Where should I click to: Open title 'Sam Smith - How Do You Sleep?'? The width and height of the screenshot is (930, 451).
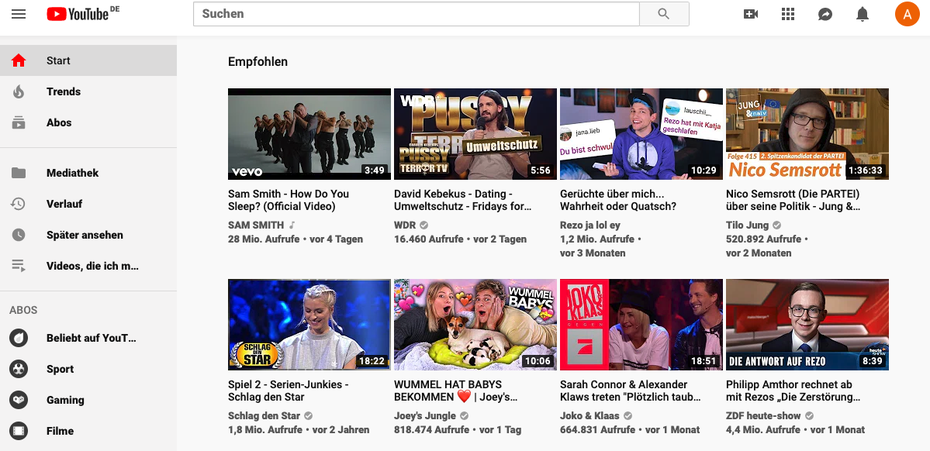pos(289,201)
